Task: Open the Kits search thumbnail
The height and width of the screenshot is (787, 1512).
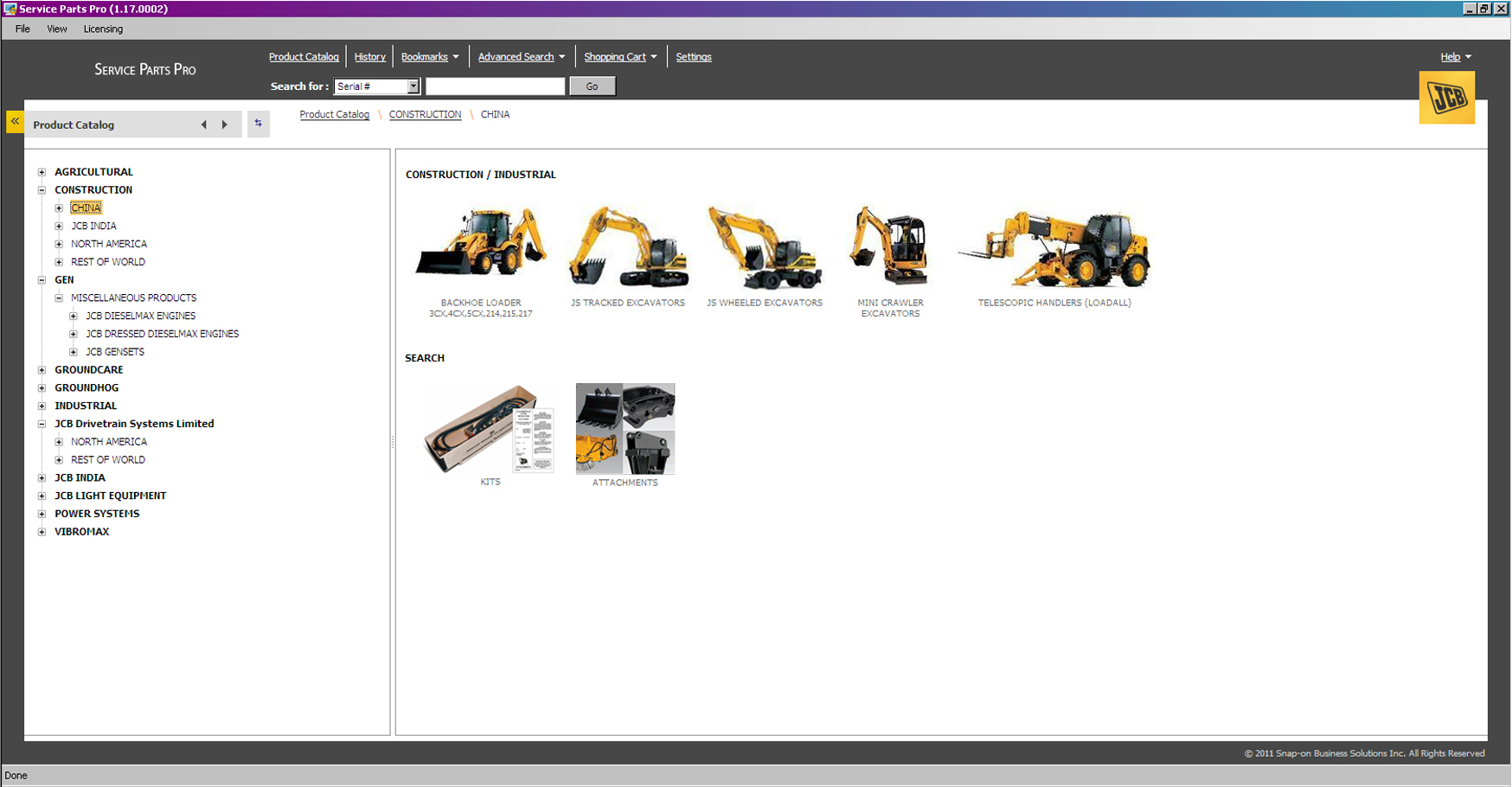Action: coord(489,429)
